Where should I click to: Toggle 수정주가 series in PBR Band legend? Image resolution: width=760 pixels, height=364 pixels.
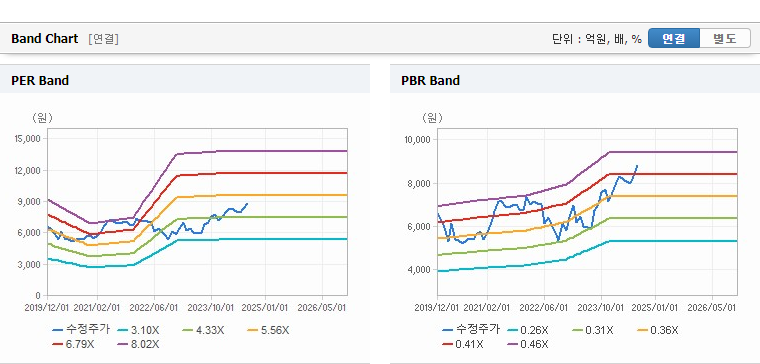pyautogui.click(x=471, y=330)
